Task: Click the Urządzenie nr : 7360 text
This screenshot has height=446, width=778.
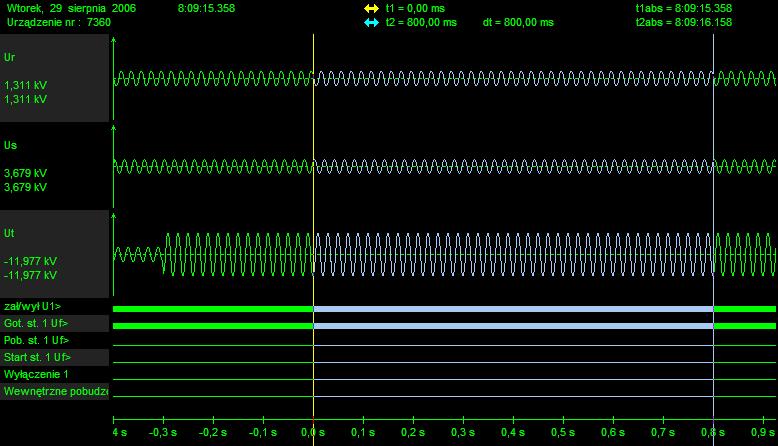Action: click(x=59, y=22)
